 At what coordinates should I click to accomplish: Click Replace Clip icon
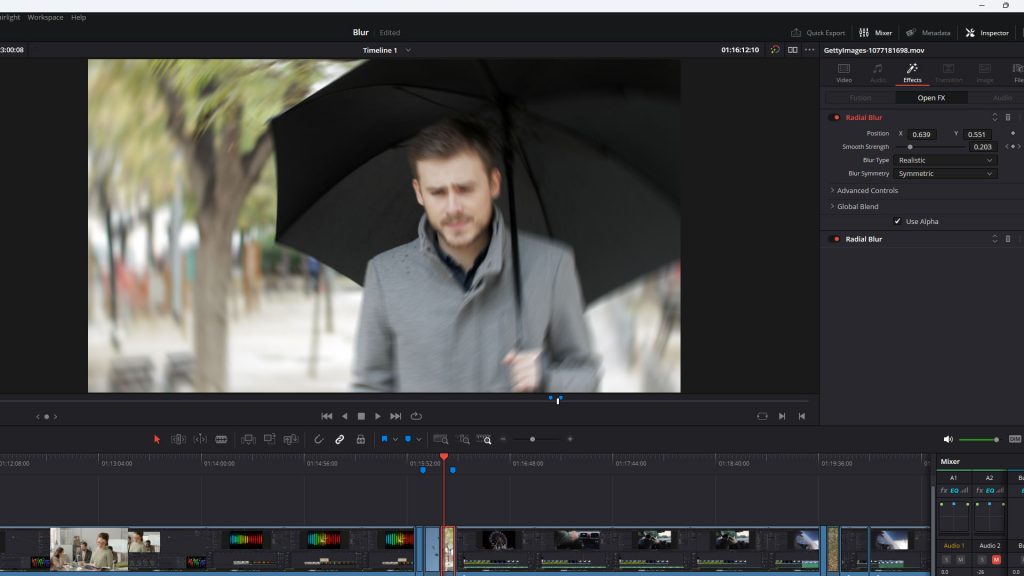pyautogui.click(x=291, y=440)
